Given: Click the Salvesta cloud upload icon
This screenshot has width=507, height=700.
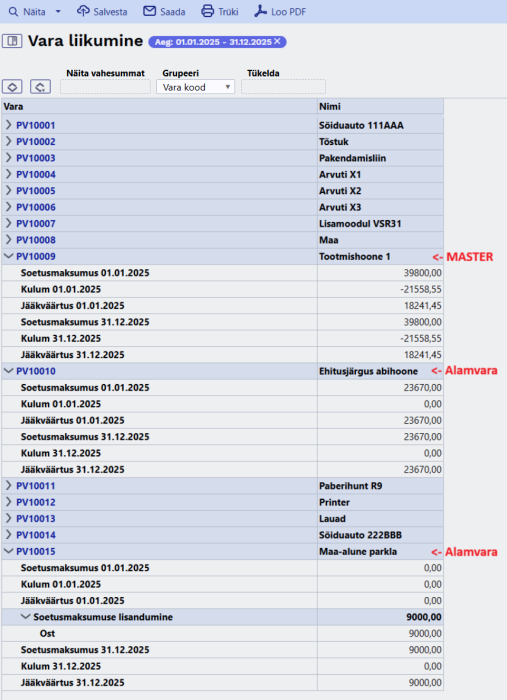Looking at the screenshot, I should pos(83,11).
